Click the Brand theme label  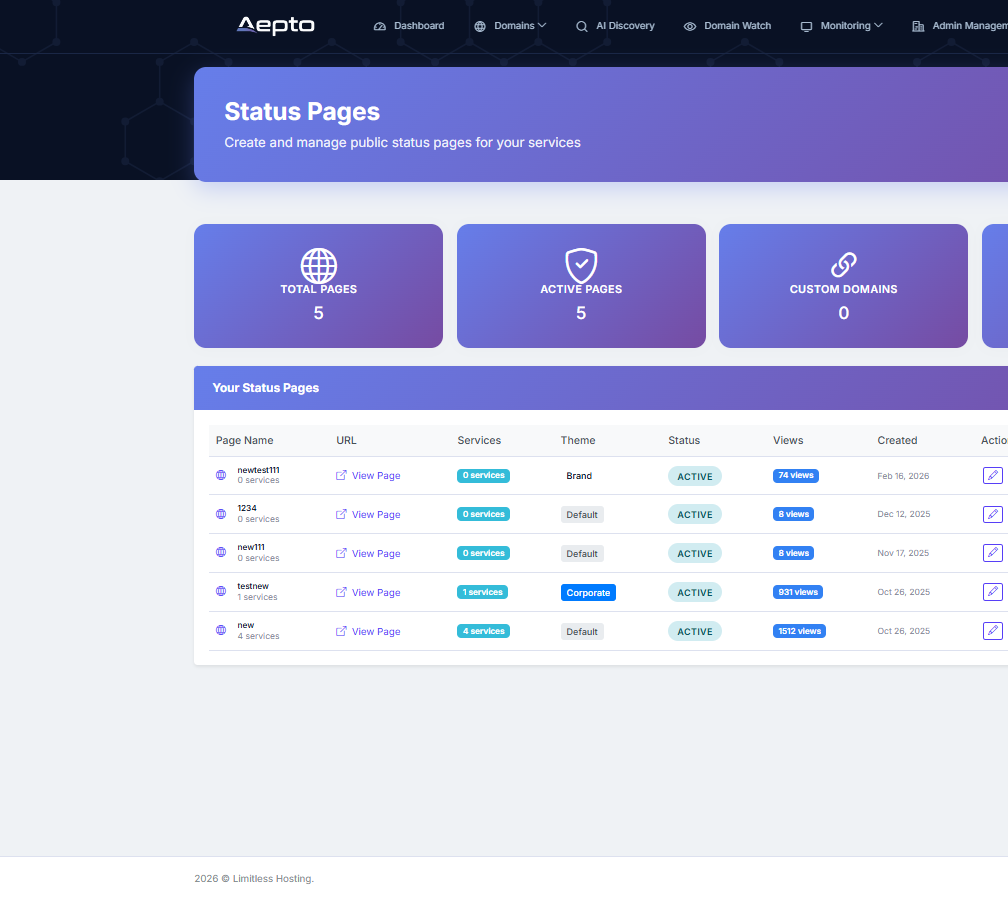tap(579, 476)
